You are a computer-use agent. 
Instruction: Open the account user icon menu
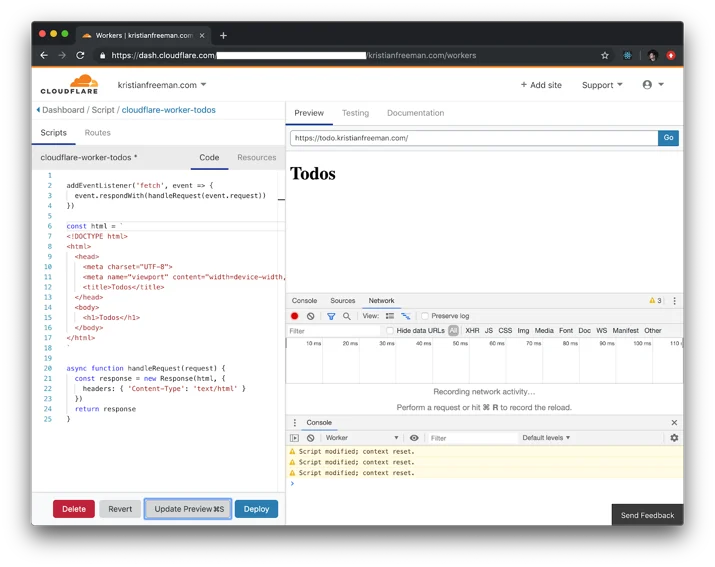click(653, 85)
